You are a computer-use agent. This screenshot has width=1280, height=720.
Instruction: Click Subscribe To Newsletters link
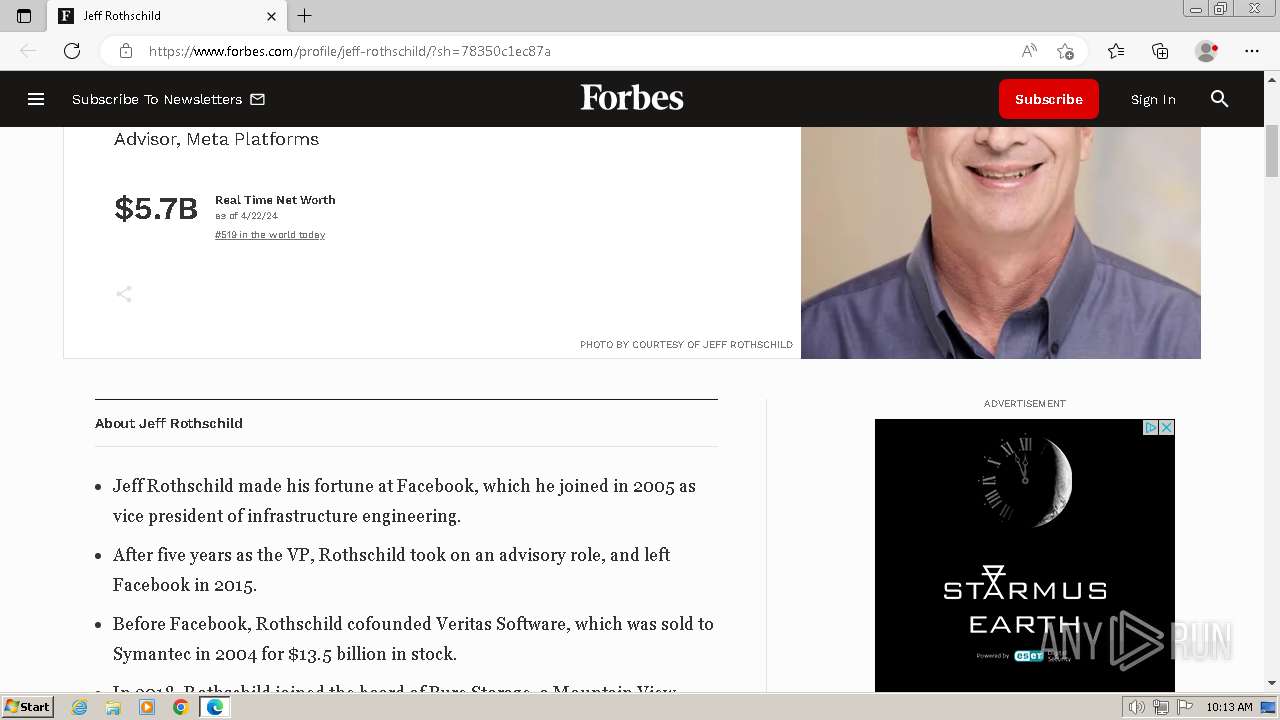coord(157,99)
